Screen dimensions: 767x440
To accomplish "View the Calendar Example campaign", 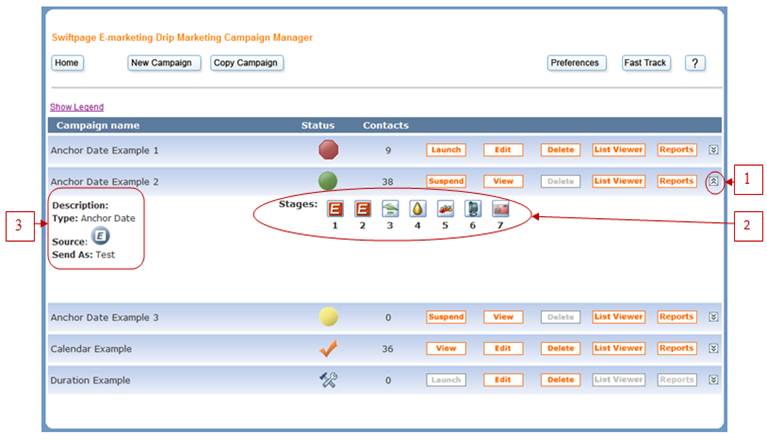I will (x=446, y=348).
